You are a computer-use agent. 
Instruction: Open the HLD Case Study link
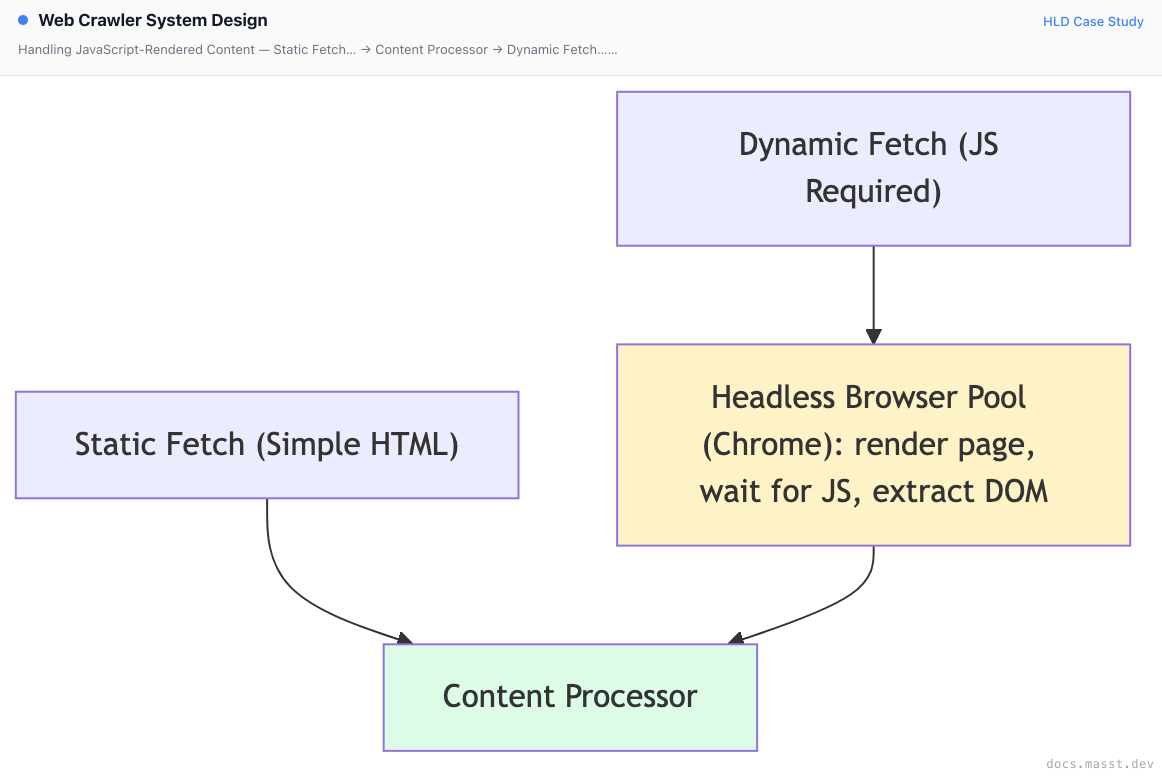1093,21
